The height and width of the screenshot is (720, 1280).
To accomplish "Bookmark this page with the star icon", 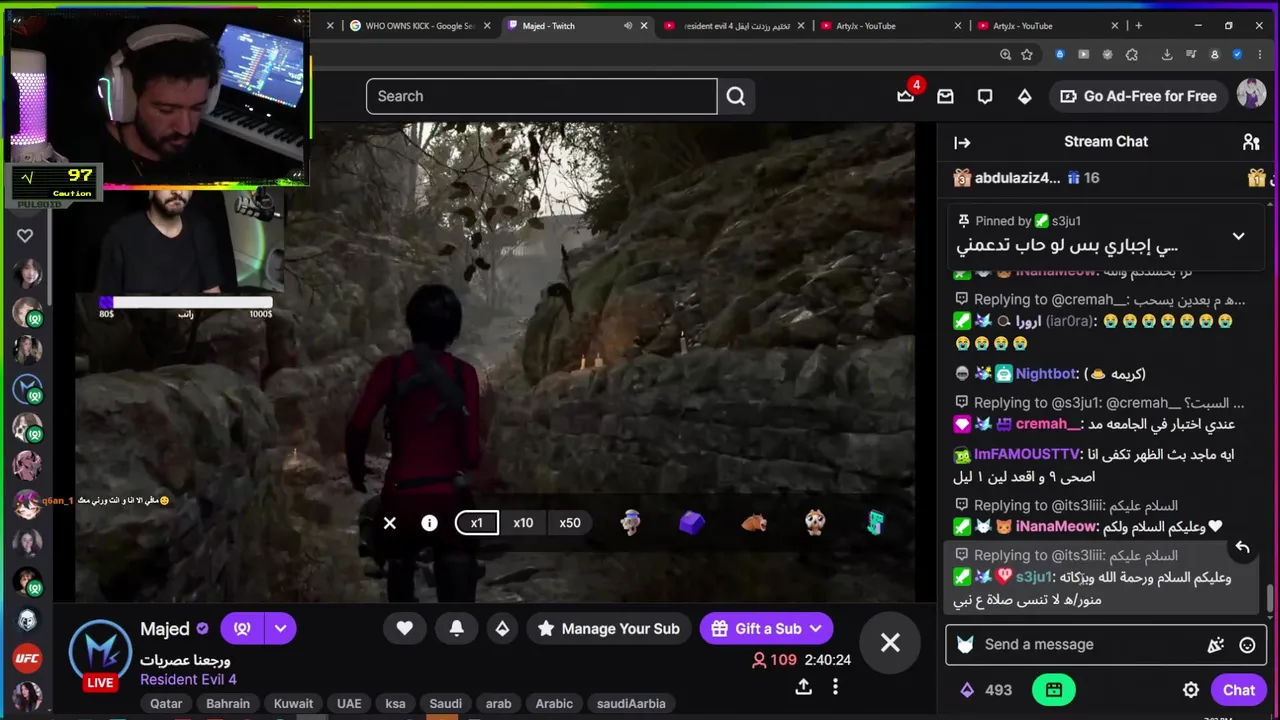I will pyautogui.click(x=1027, y=55).
